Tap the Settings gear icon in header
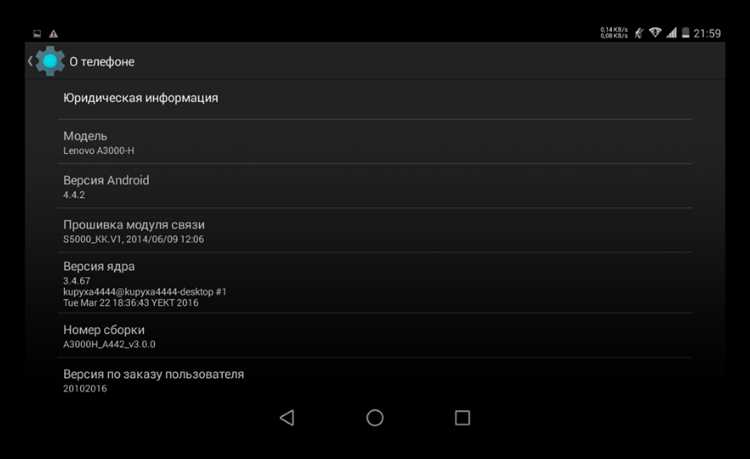 (x=50, y=61)
